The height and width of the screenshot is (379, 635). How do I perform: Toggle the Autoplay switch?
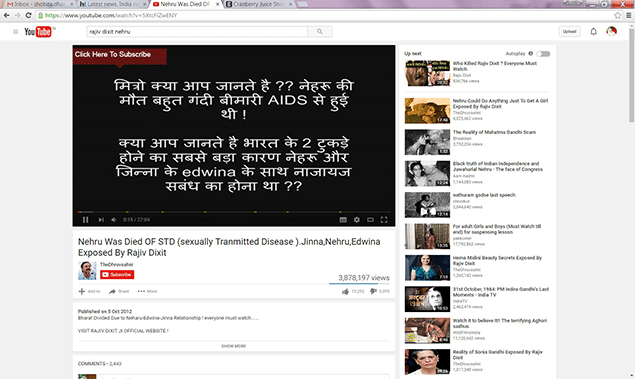[x=543, y=53]
